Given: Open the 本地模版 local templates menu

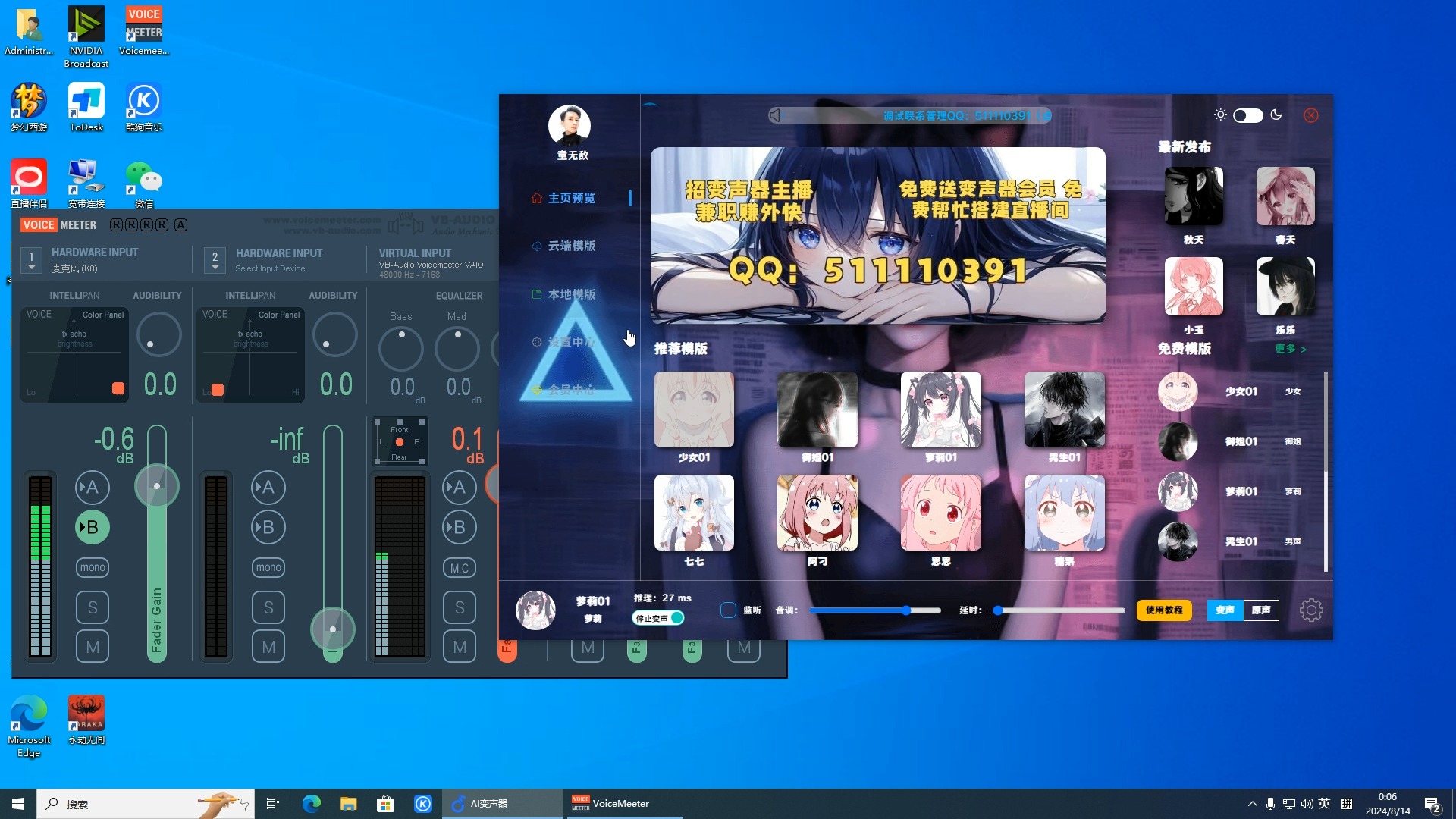Looking at the screenshot, I should (x=564, y=294).
